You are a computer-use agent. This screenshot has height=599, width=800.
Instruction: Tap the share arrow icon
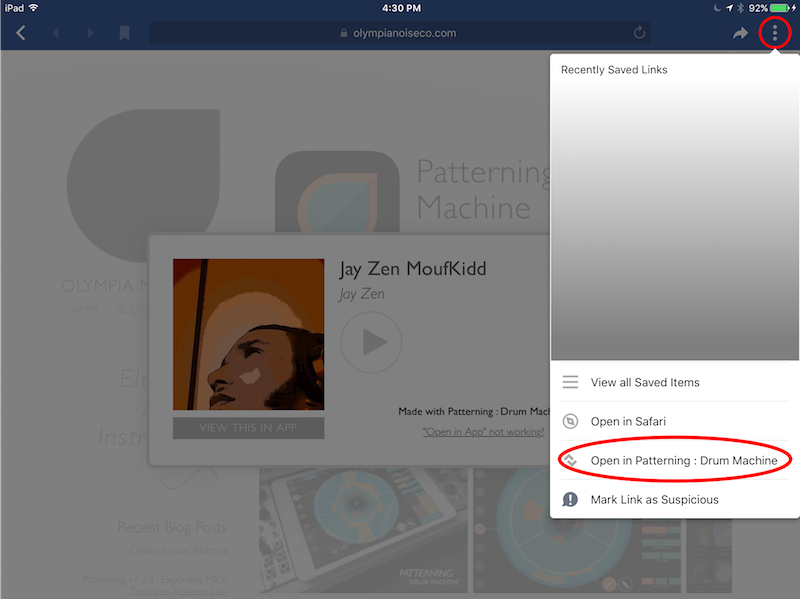(x=740, y=33)
